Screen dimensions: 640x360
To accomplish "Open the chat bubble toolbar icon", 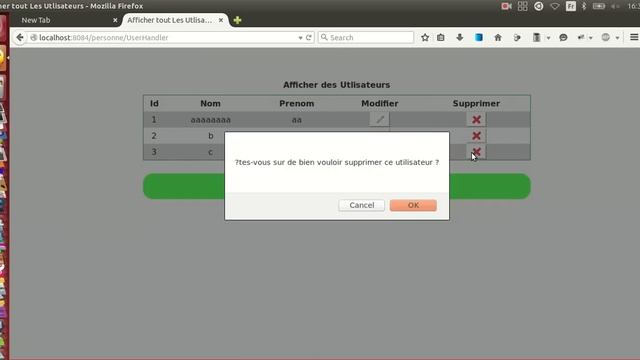I will [563, 38].
